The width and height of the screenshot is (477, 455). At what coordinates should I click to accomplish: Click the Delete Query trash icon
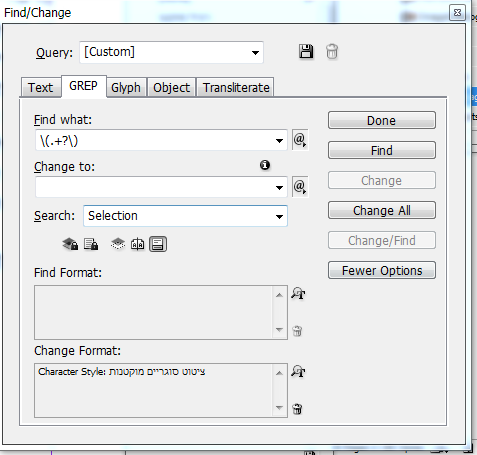tap(332, 52)
